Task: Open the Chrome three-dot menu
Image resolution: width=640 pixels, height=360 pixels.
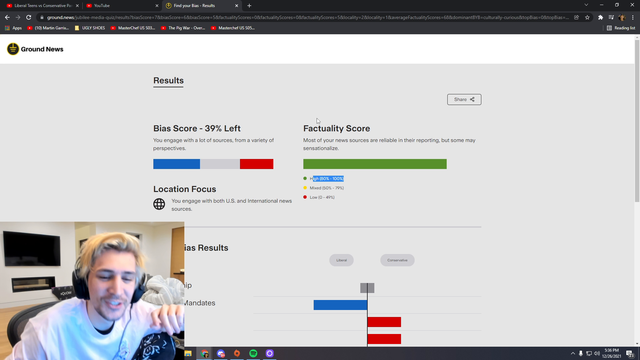Action: click(633, 18)
